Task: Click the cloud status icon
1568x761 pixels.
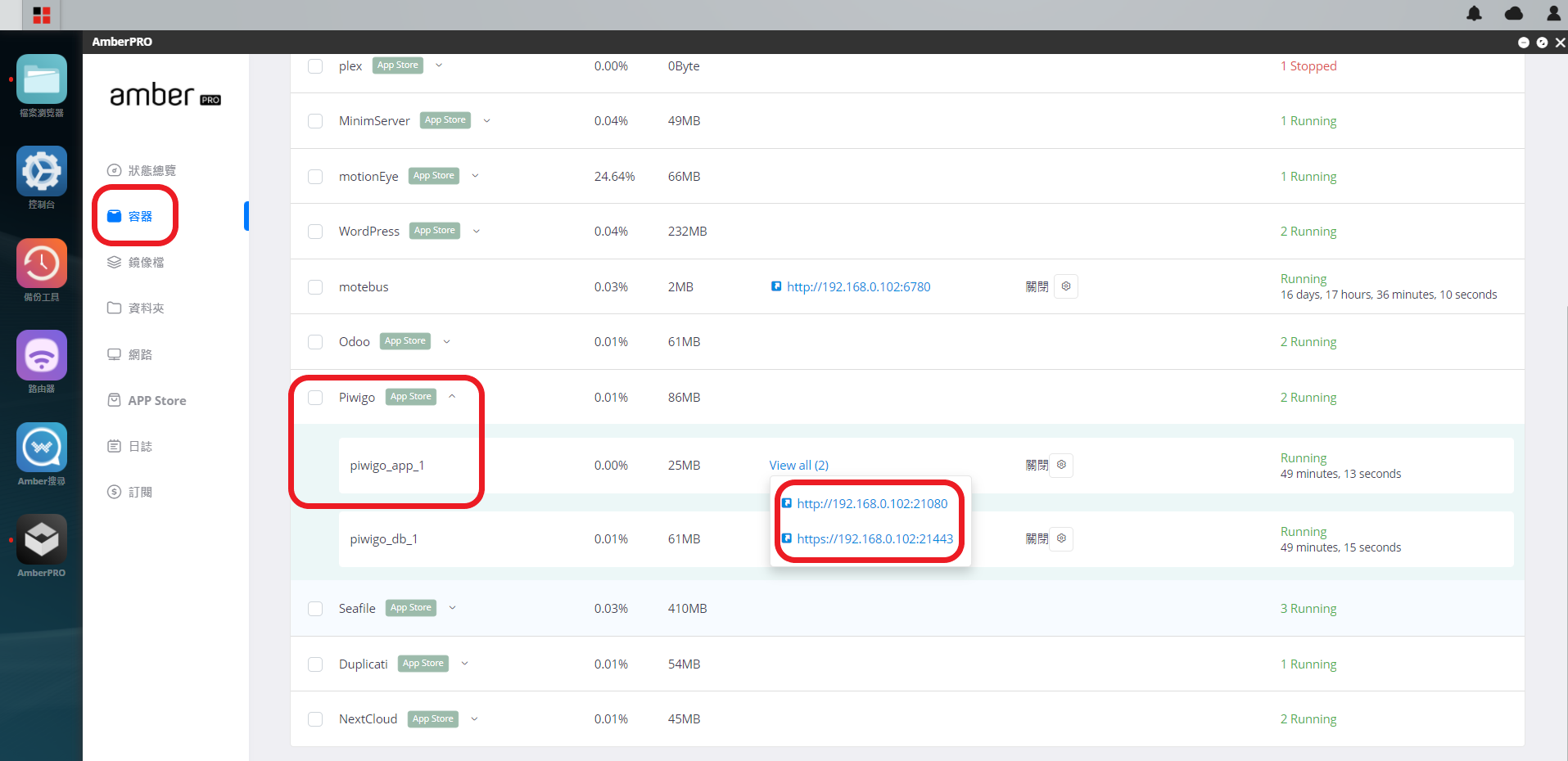Action: click(1514, 13)
